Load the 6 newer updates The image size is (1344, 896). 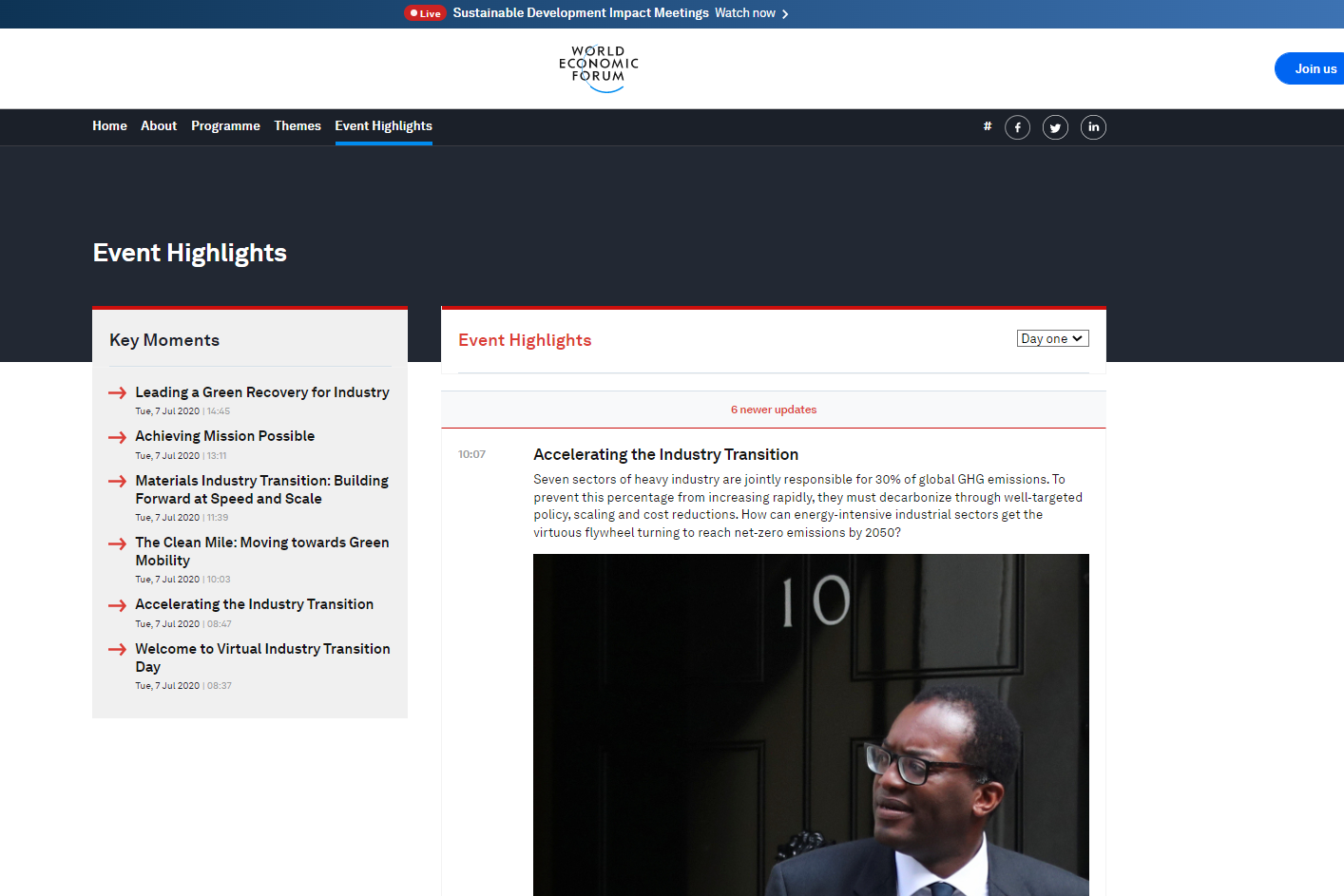[x=774, y=410]
